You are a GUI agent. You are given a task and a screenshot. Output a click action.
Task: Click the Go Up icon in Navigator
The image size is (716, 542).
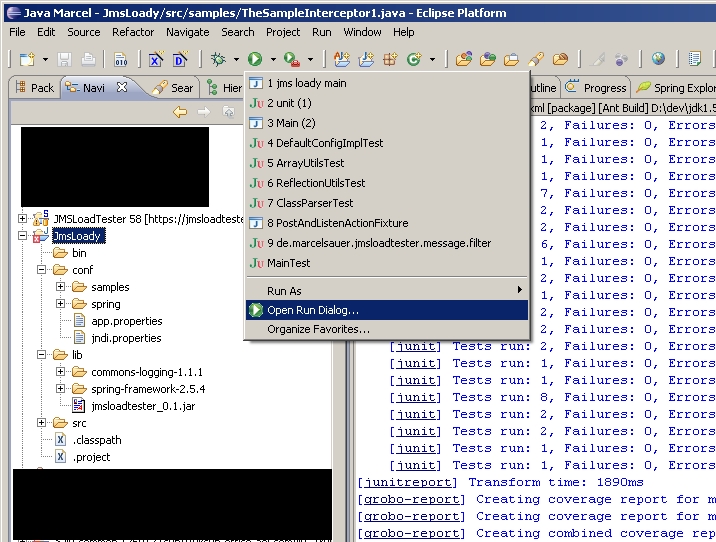pos(228,112)
